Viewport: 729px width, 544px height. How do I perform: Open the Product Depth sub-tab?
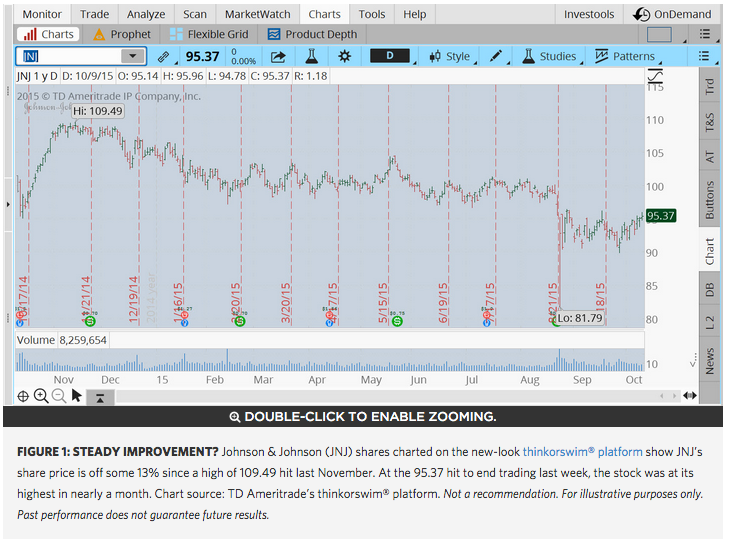[x=312, y=34]
